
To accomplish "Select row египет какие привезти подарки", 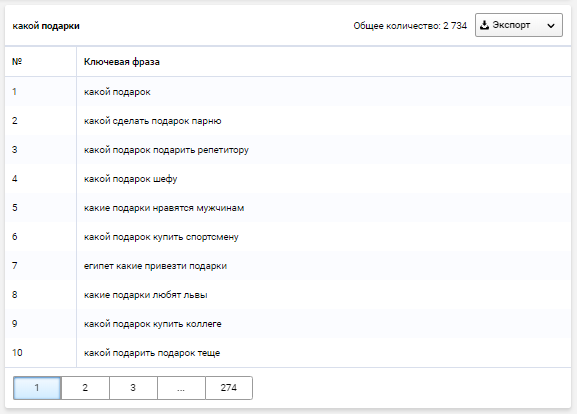I will pyautogui.click(x=288, y=266).
